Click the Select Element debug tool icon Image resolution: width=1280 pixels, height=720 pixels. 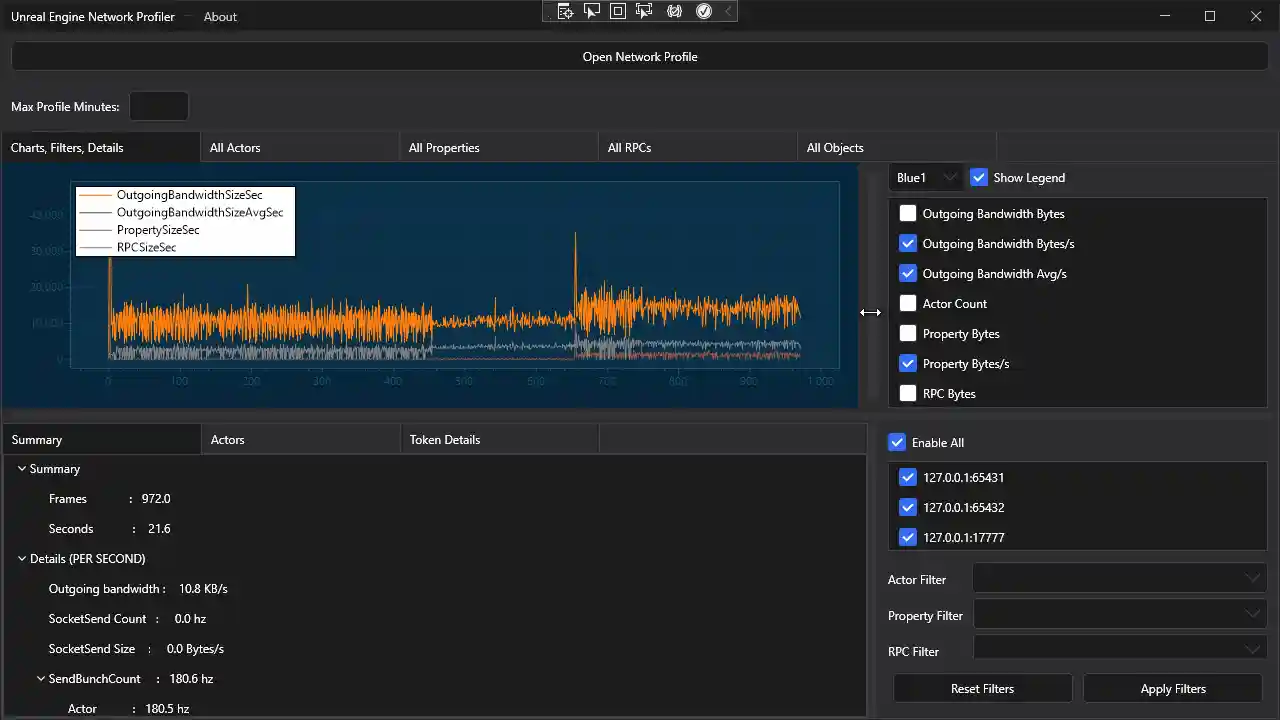click(x=592, y=11)
